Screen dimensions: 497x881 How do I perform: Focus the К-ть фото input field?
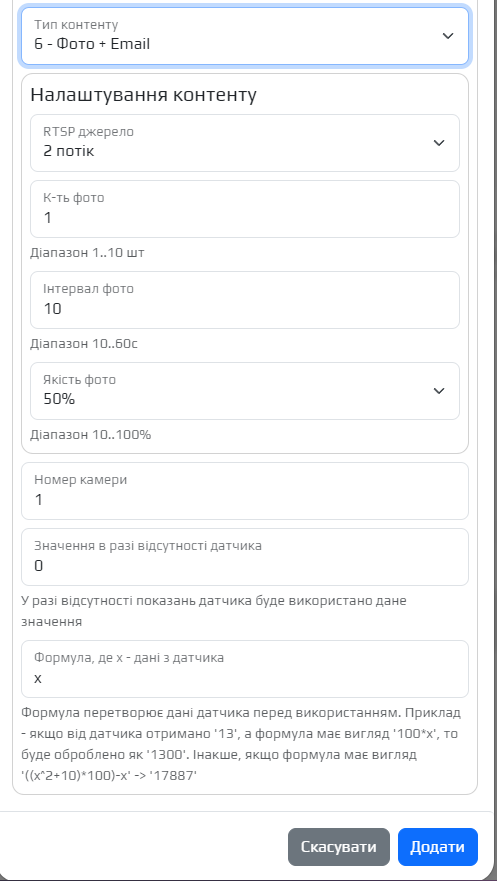click(x=245, y=209)
